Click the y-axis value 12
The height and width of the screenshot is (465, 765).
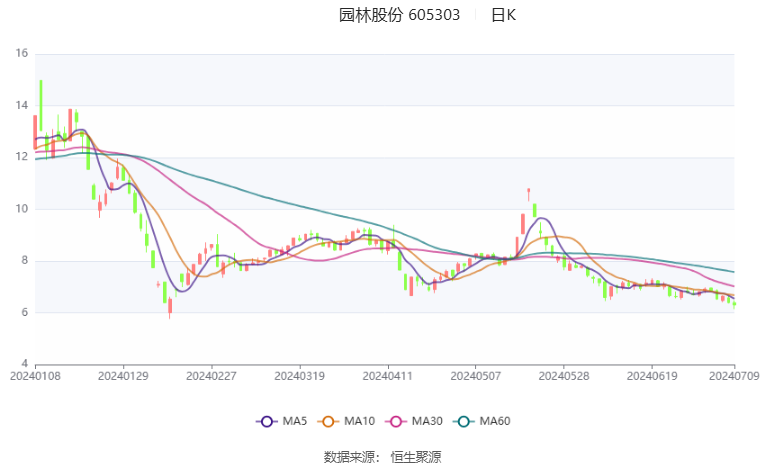21,157
